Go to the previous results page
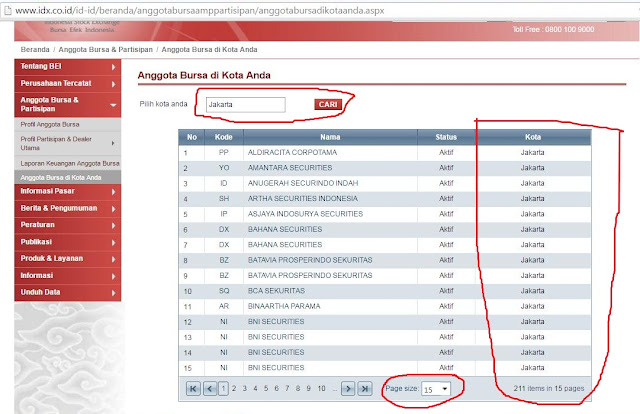Screen dimensions: 640x414 click(x=210, y=388)
